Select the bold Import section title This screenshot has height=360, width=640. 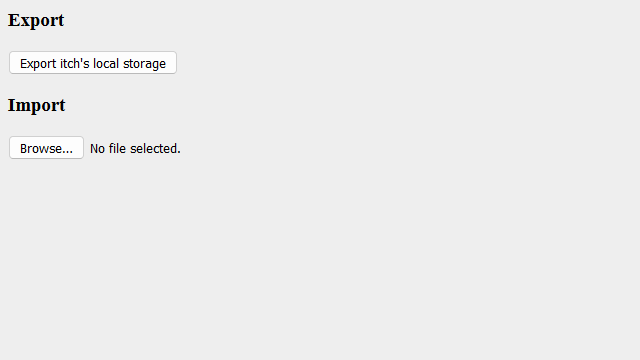point(36,105)
